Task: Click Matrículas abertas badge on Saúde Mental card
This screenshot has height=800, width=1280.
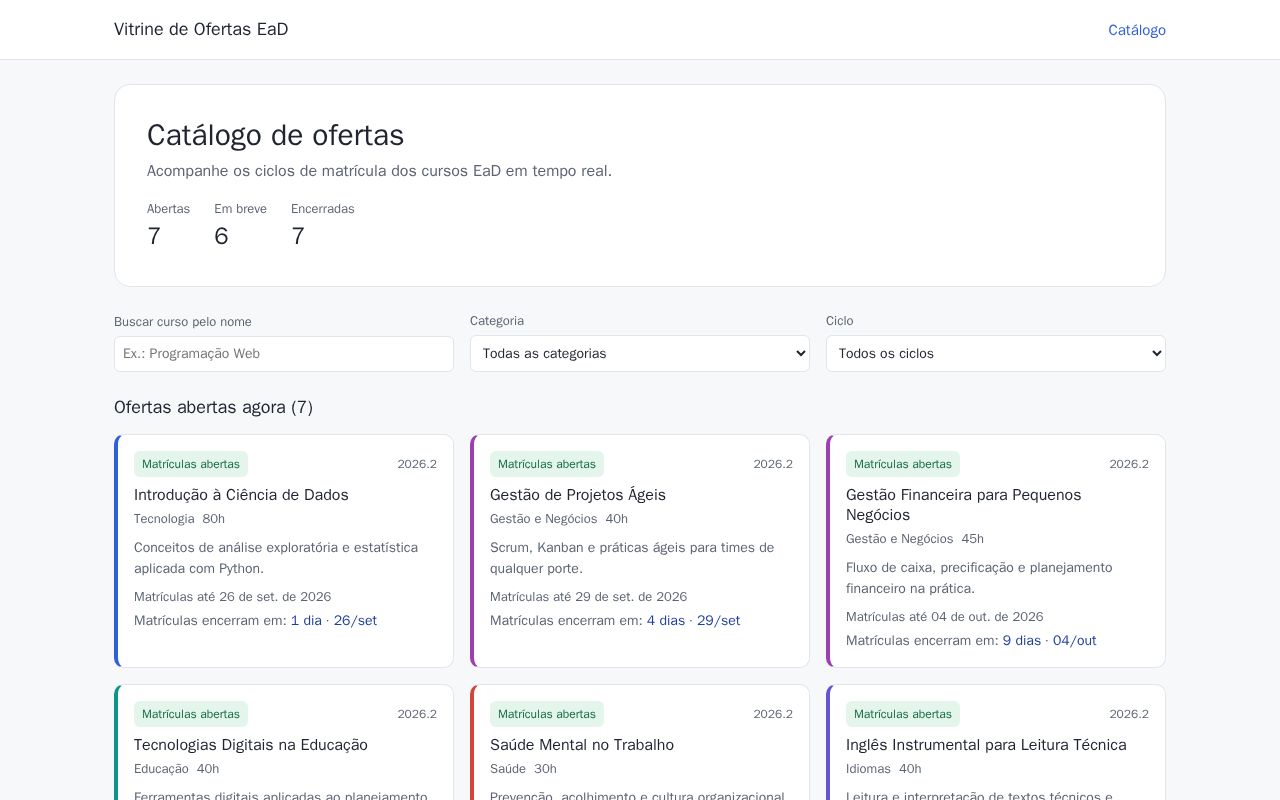Action: [547, 714]
